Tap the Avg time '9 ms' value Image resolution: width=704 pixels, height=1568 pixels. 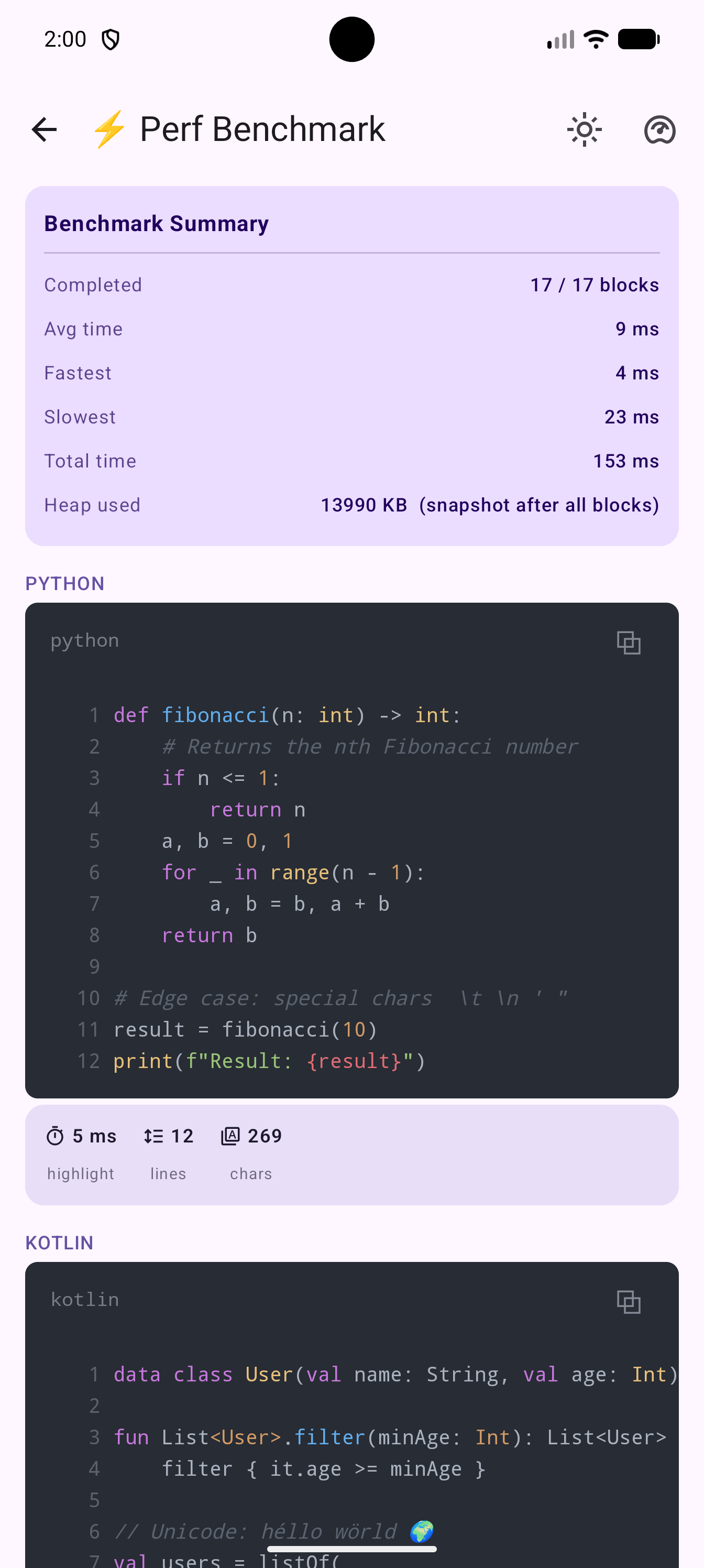[637, 329]
